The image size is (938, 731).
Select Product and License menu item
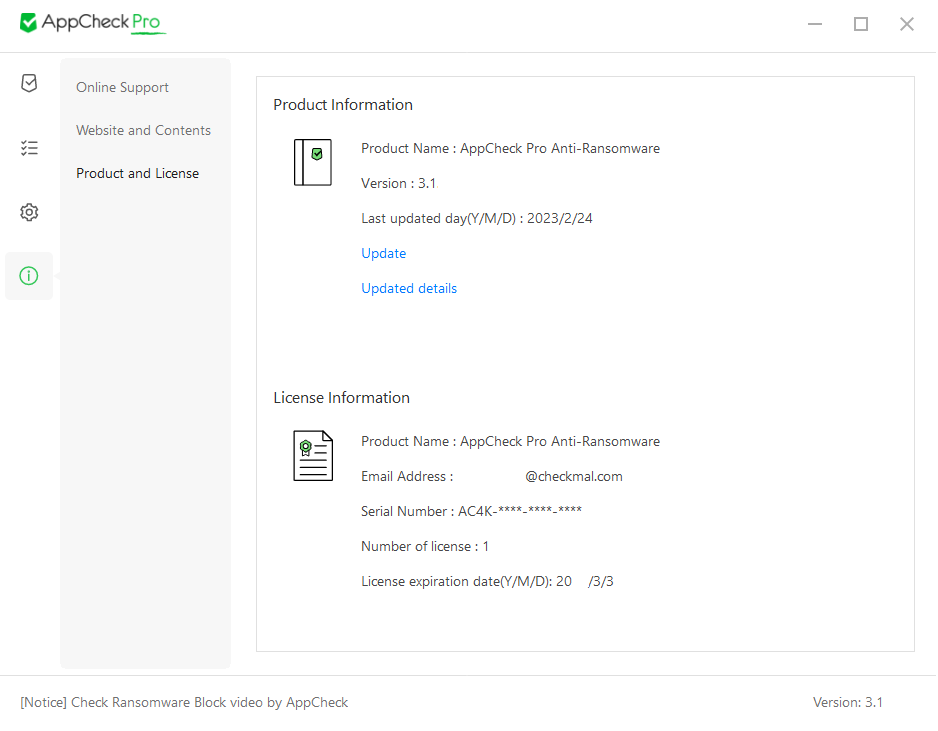pos(137,173)
